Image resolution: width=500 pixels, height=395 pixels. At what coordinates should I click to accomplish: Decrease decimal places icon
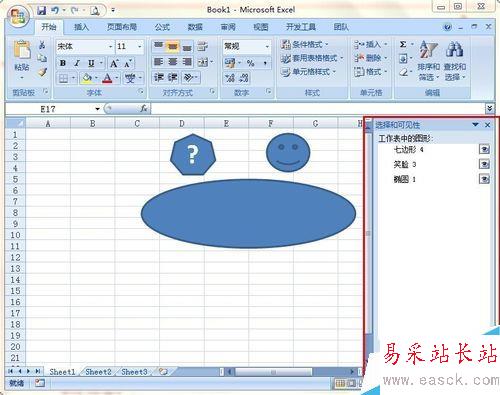pyautogui.click(x=244, y=78)
